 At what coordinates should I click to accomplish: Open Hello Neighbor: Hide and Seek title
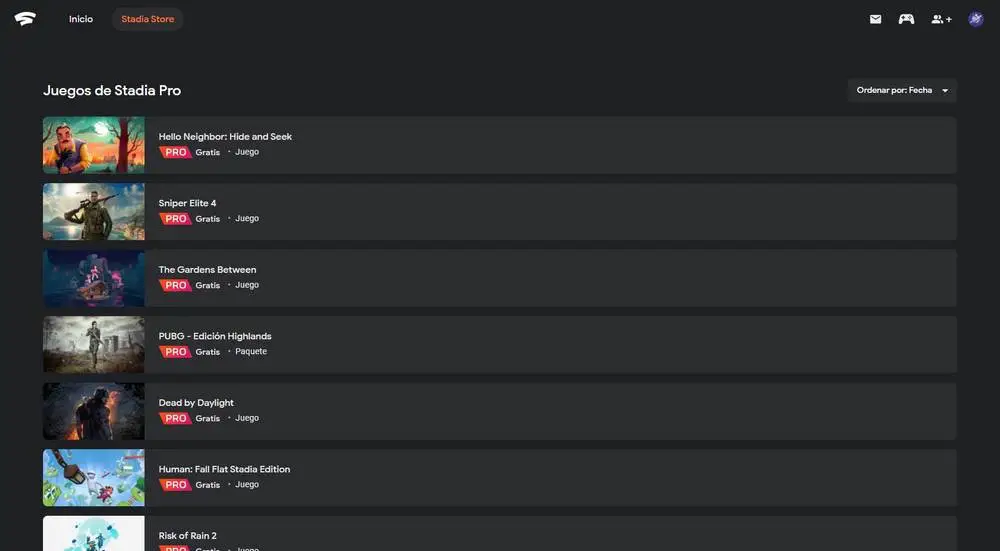tap(225, 137)
